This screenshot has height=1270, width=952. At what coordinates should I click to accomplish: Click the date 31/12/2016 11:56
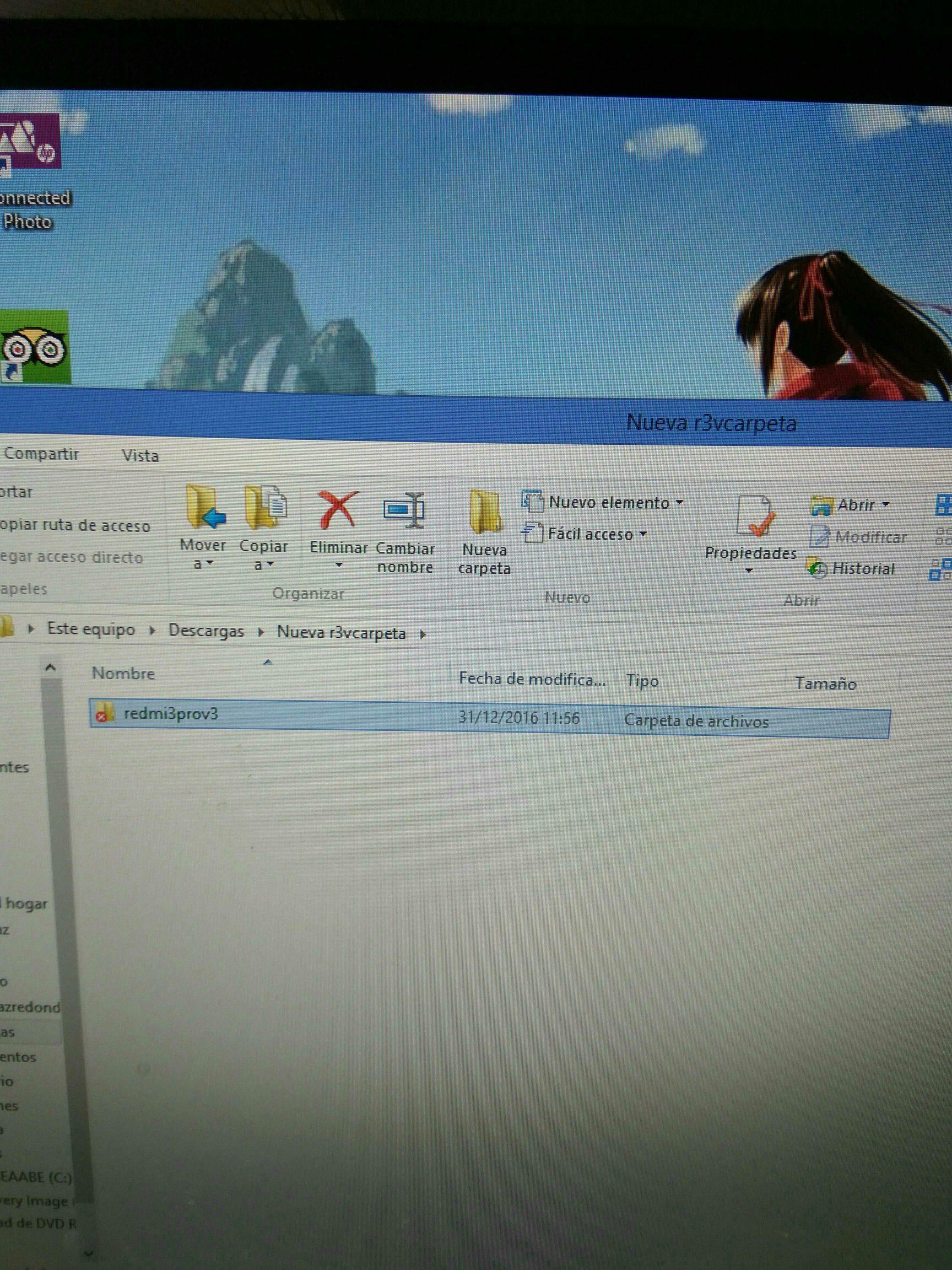click(519, 718)
